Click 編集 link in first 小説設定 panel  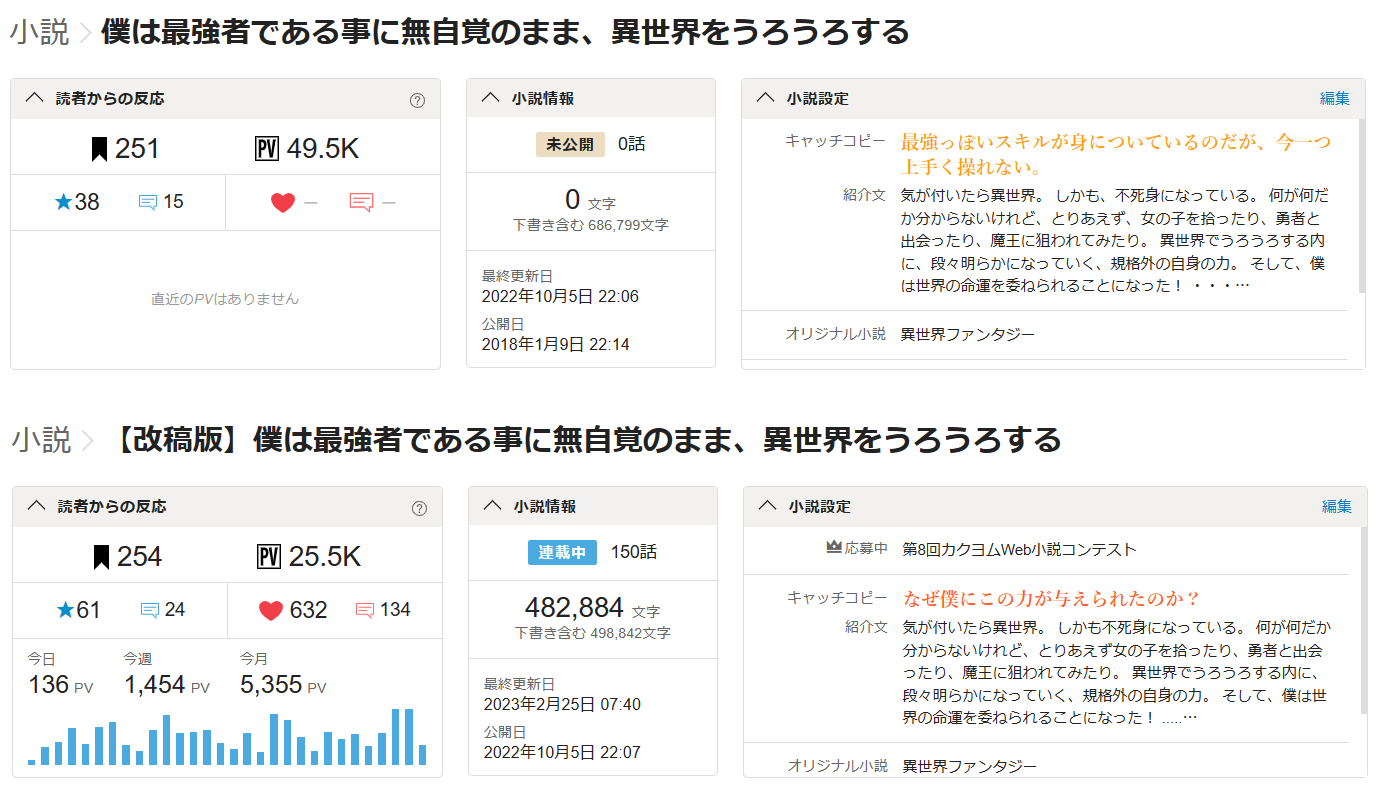[1334, 98]
